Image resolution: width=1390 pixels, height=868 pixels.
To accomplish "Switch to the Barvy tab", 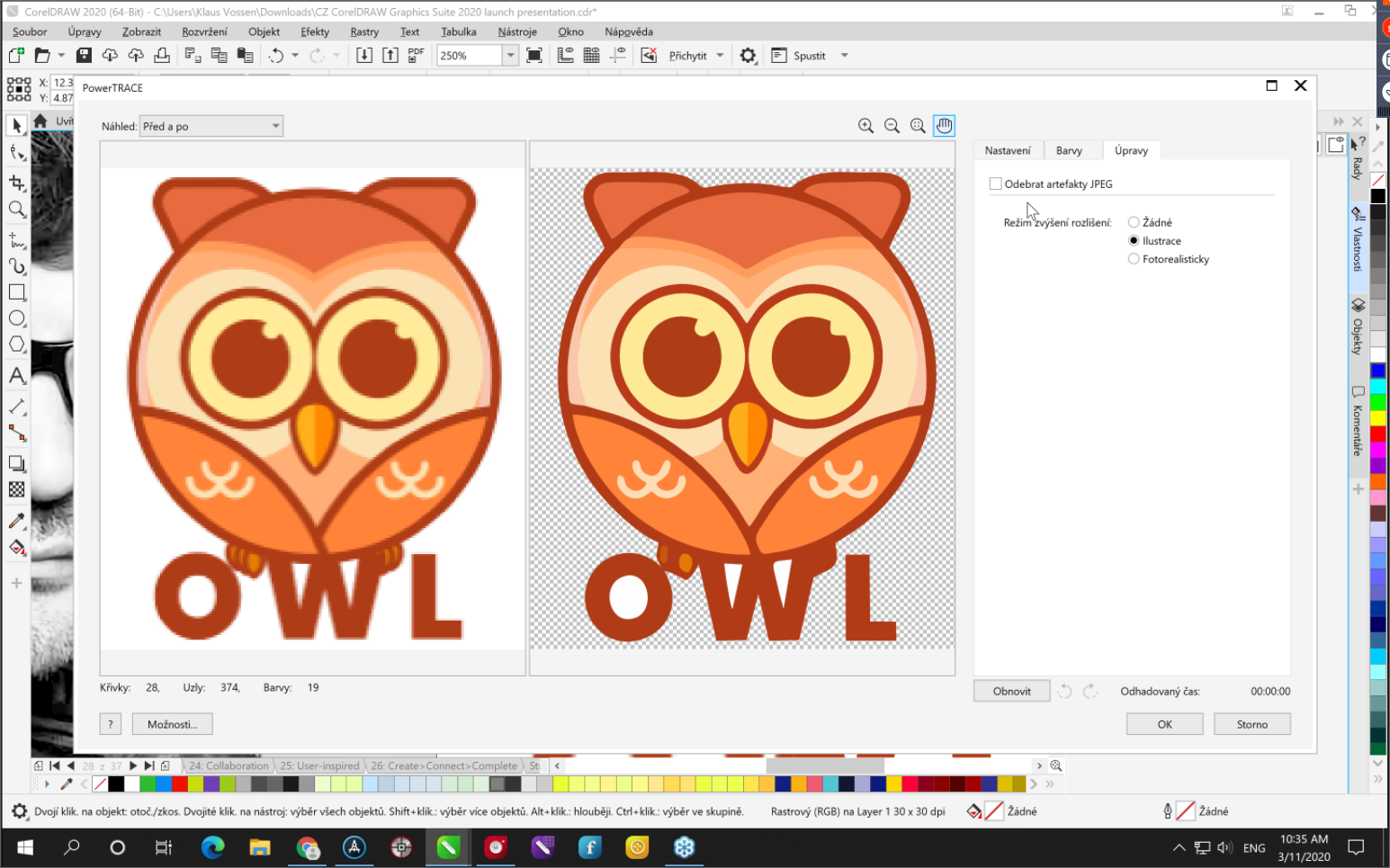I will tap(1069, 151).
